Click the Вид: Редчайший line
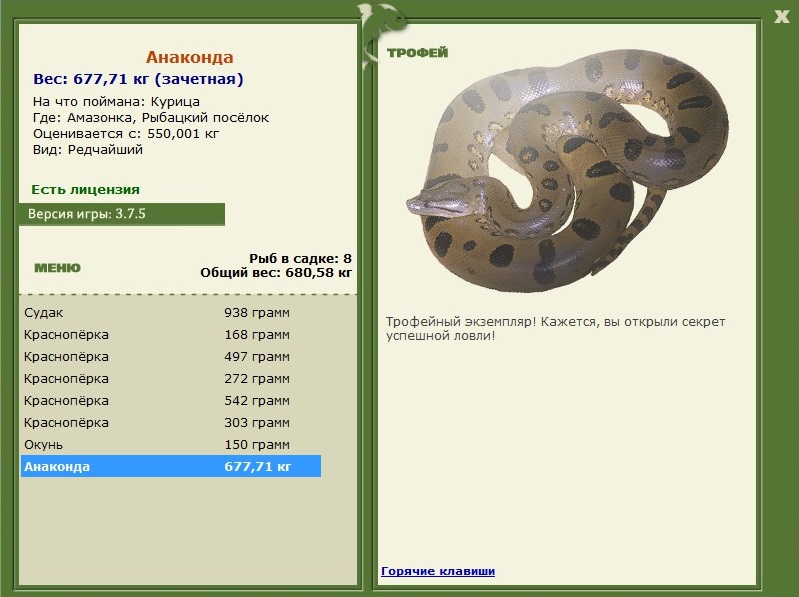The image size is (799, 597). coord(88,150)
